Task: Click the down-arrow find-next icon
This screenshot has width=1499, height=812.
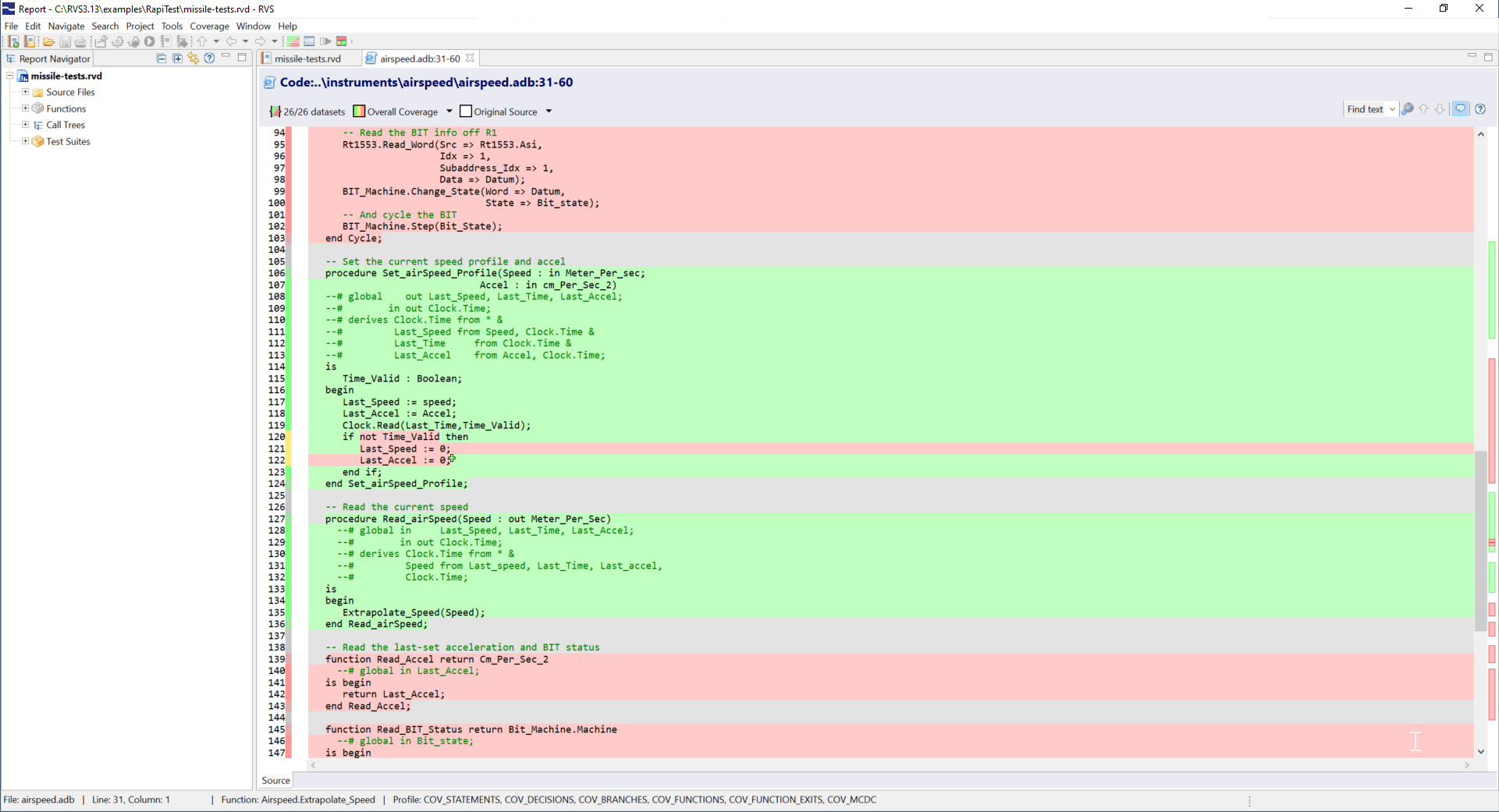Action: tap(1440, 108)
